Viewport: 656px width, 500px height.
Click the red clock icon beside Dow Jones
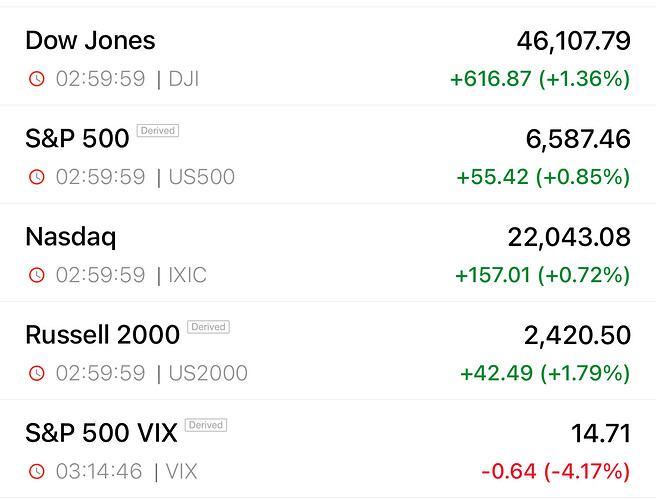tap(37, 79)
